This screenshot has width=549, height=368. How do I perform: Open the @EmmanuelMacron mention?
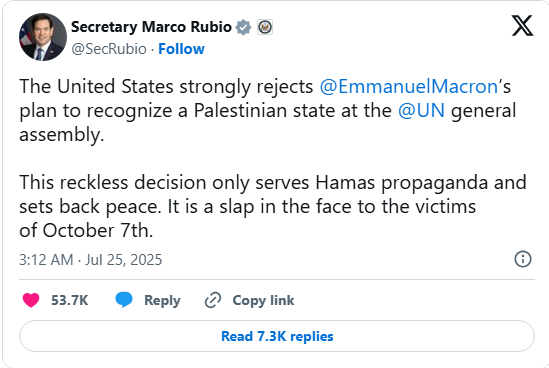pyautogui.click(x=409, y=86)
